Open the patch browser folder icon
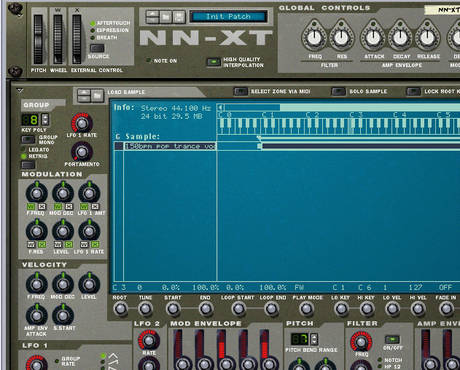 point(166,17)
